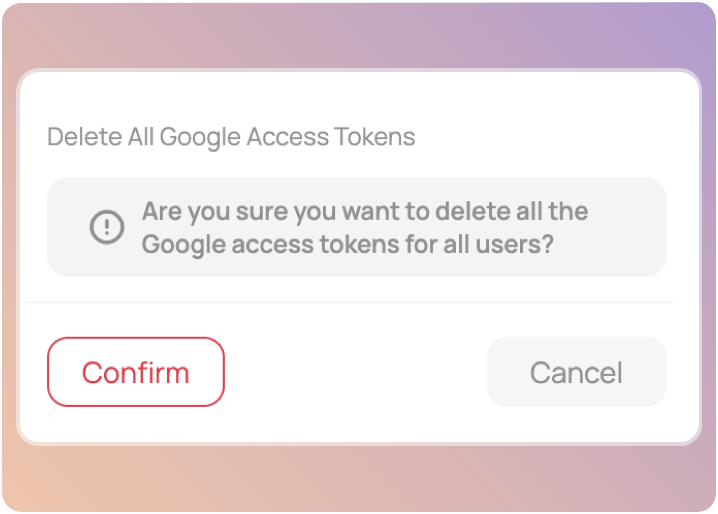Screen dimensions: 718x514
Task: Click the "Delete All Google Access Tokens" title
Action: (231, 136)
